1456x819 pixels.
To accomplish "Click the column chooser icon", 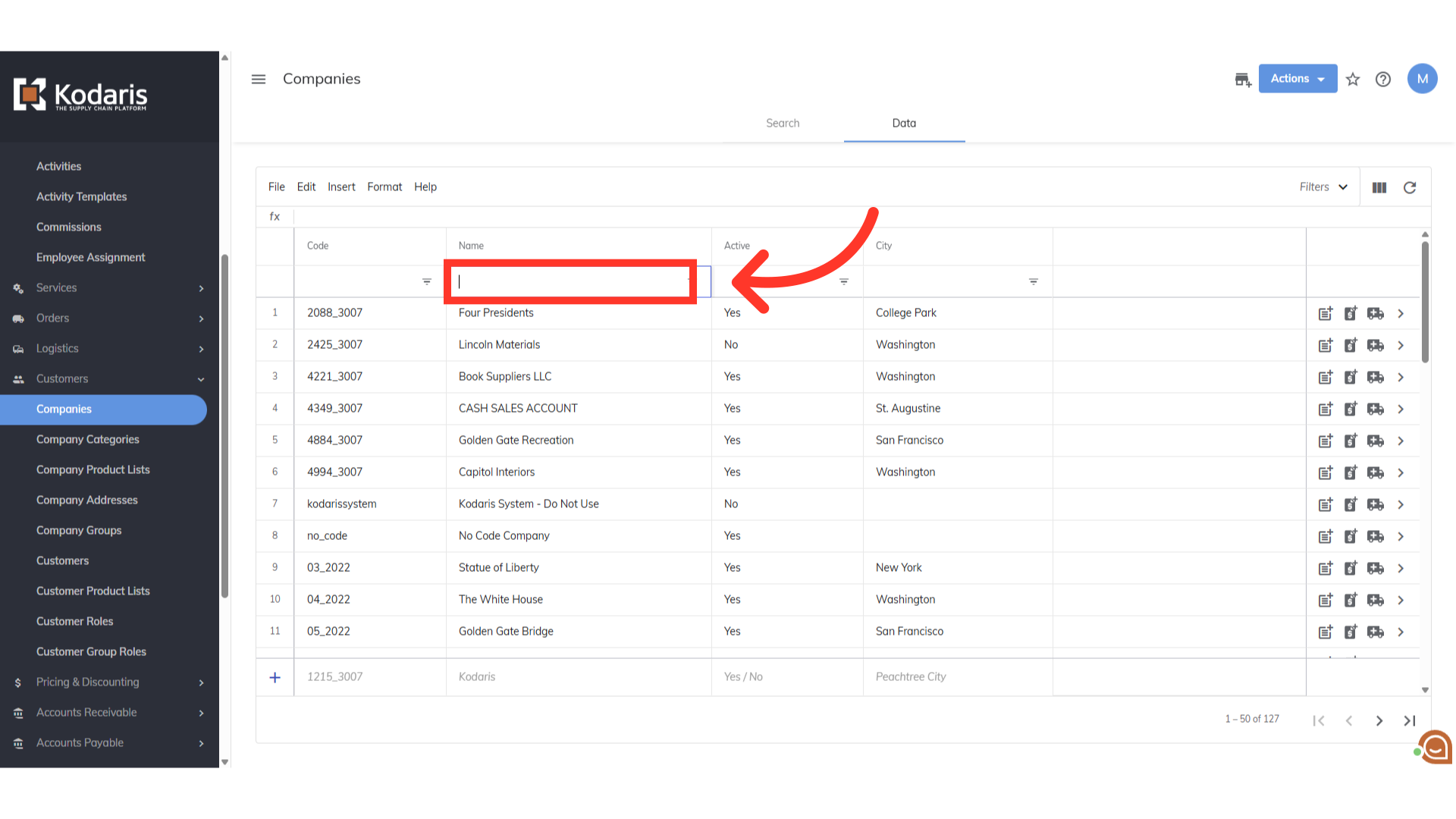I will click(1379, 187).
